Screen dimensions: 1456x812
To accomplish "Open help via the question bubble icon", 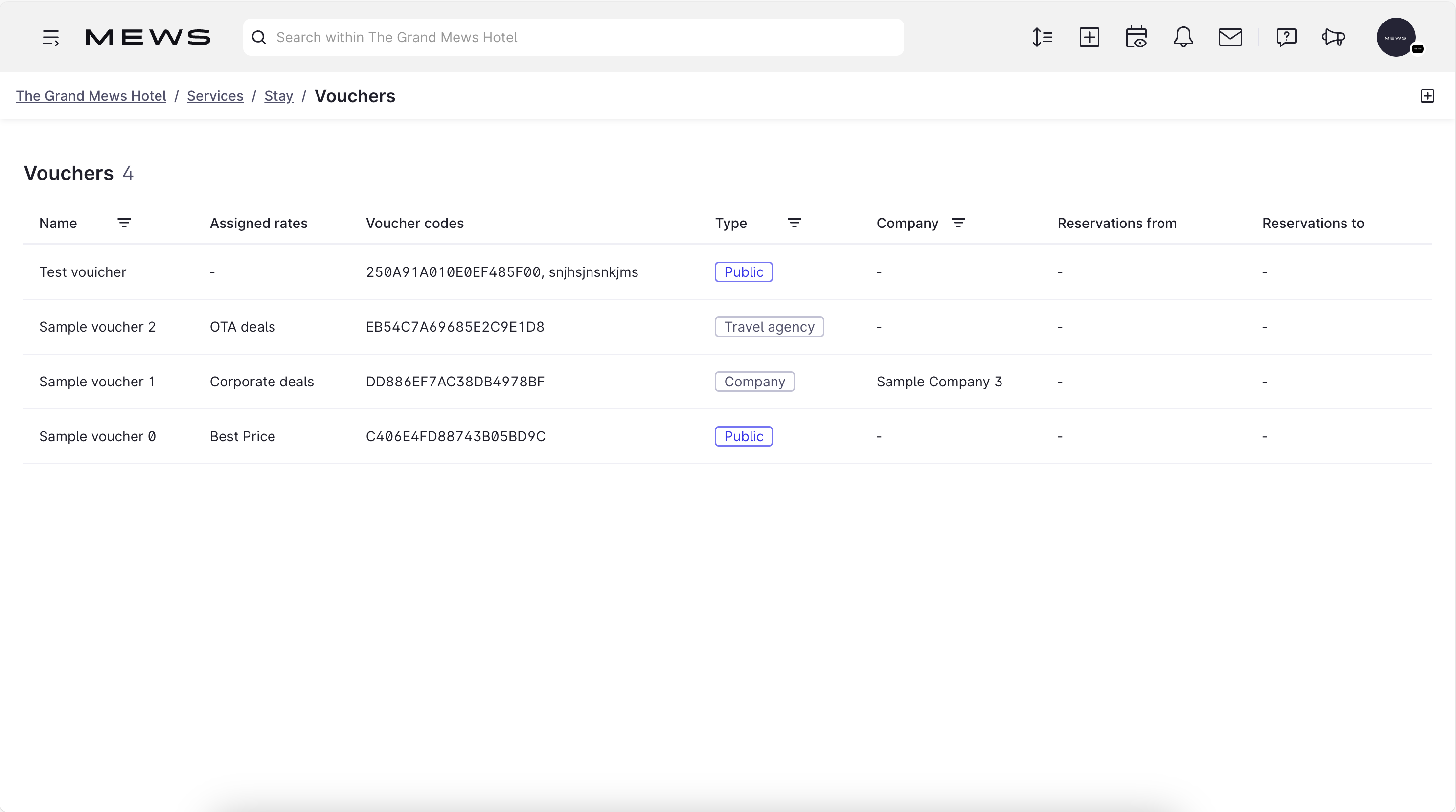I will pos(1286,37).
